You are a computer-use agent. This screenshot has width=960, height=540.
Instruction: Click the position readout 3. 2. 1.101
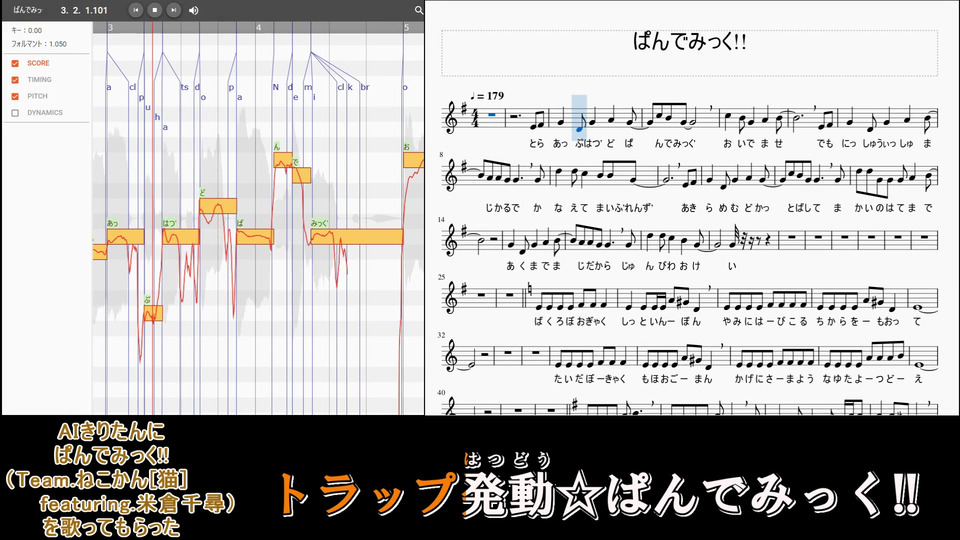(x=84, y=10)
